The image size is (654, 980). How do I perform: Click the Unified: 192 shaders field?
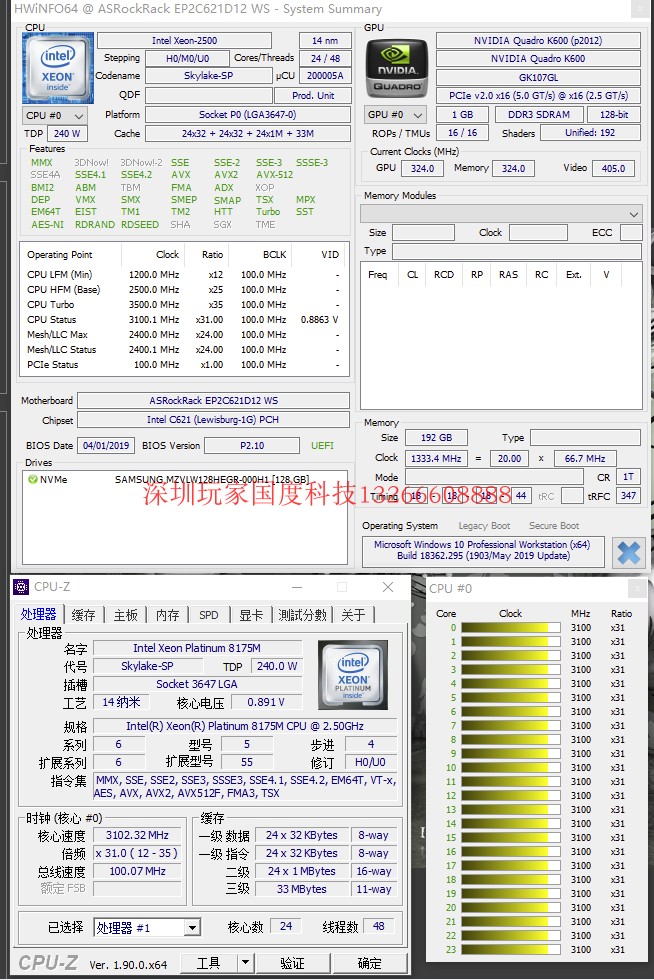(590, 133)
